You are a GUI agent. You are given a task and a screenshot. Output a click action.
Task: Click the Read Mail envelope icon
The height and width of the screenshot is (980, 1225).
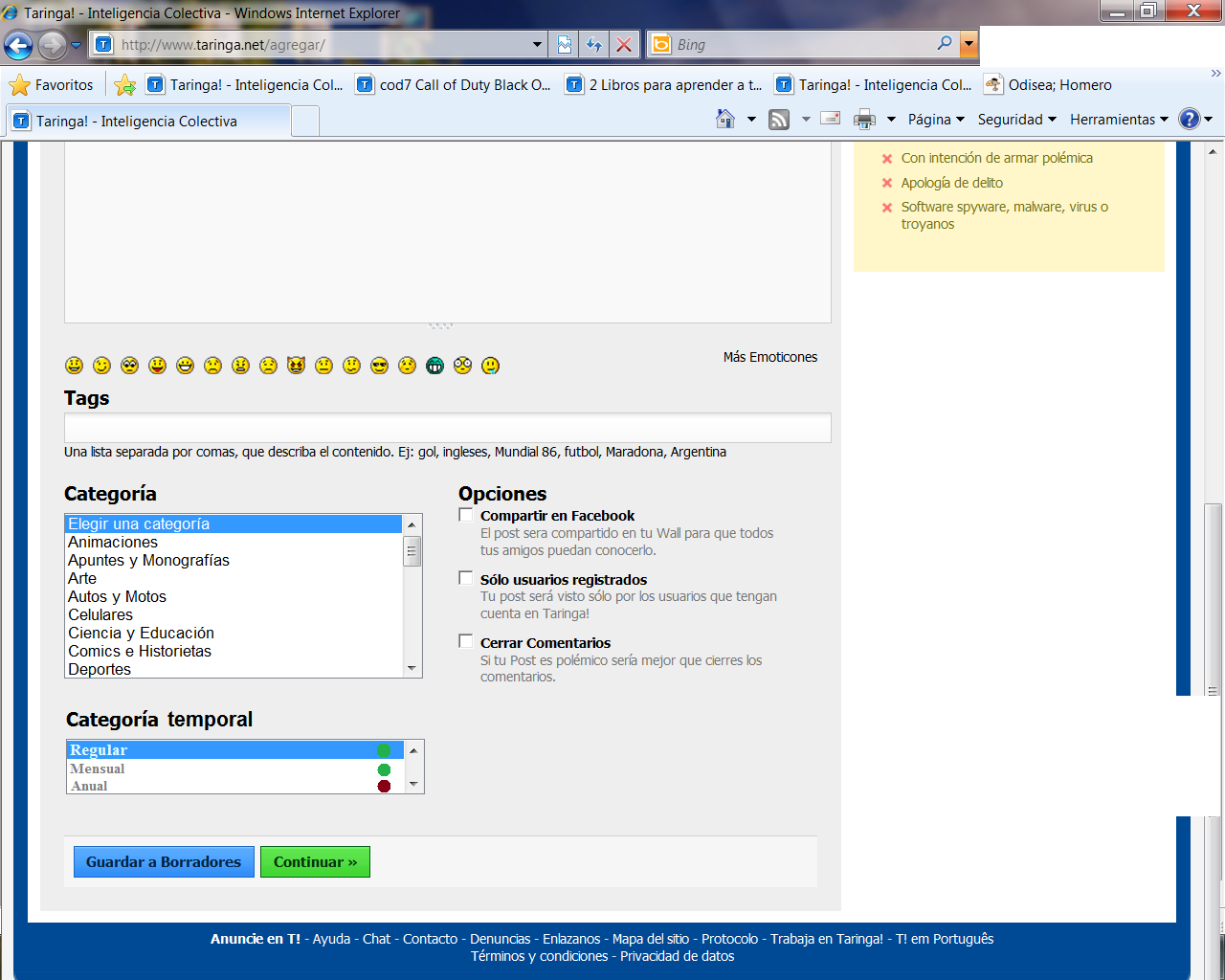[831, 119]
